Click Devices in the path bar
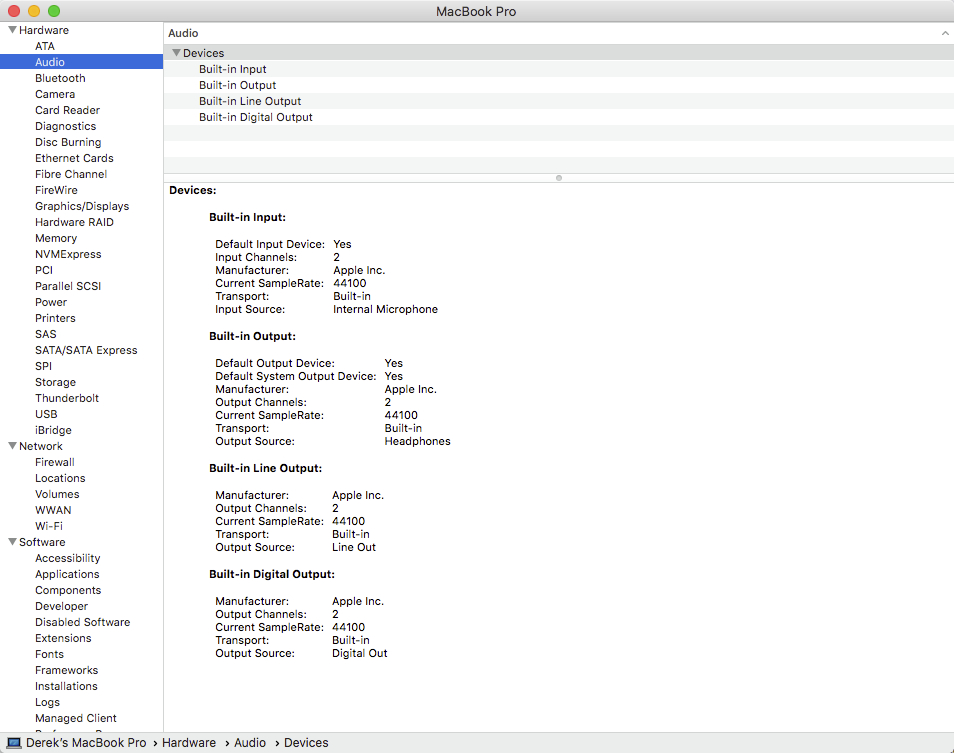The height and width of the screenshot is (753, 954). click(306, 743)
